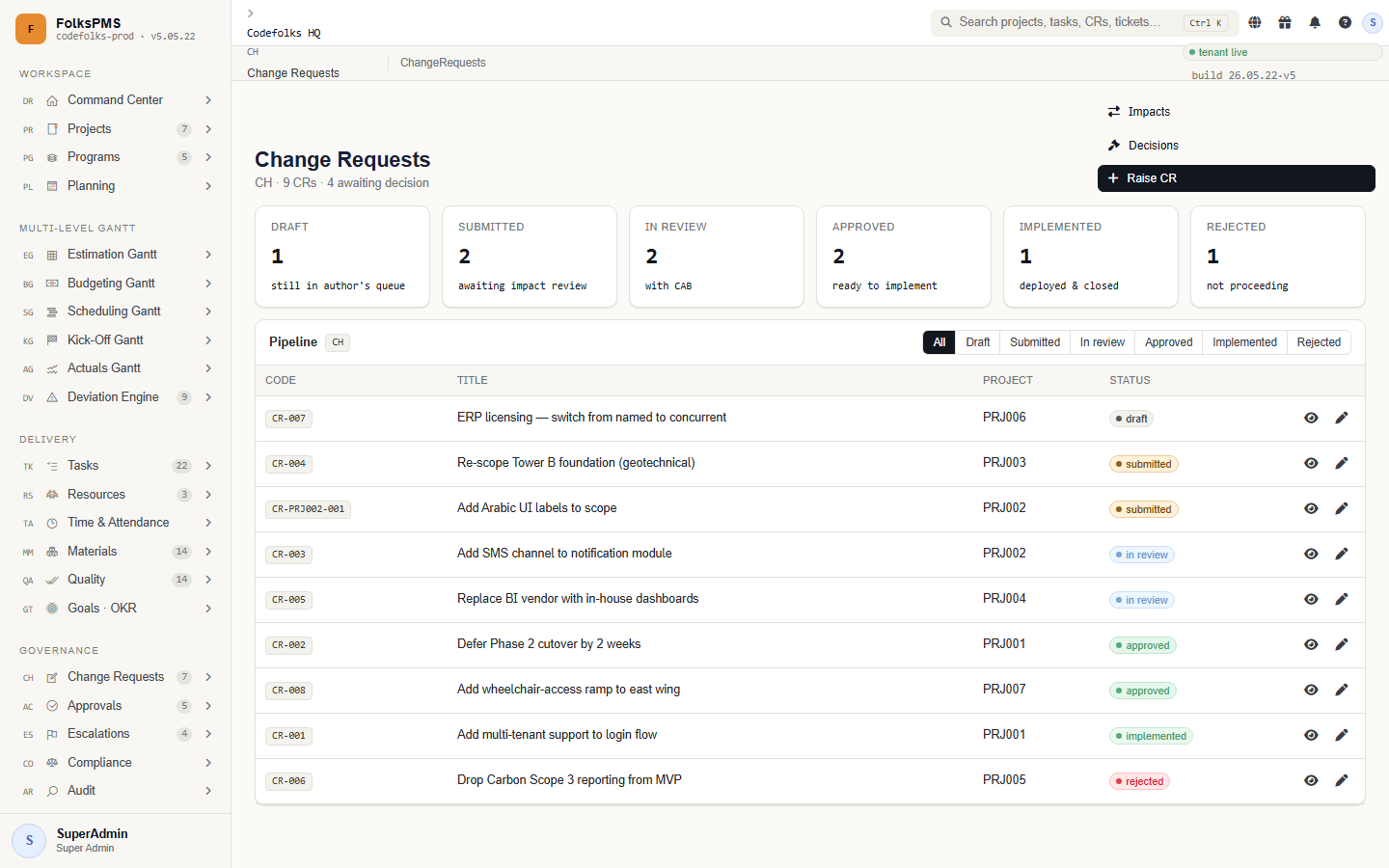View CR-PRJ002-001 Arabic labels eye icon
This screenshot has height=868, width=1389.
(x=1311, y=508)
